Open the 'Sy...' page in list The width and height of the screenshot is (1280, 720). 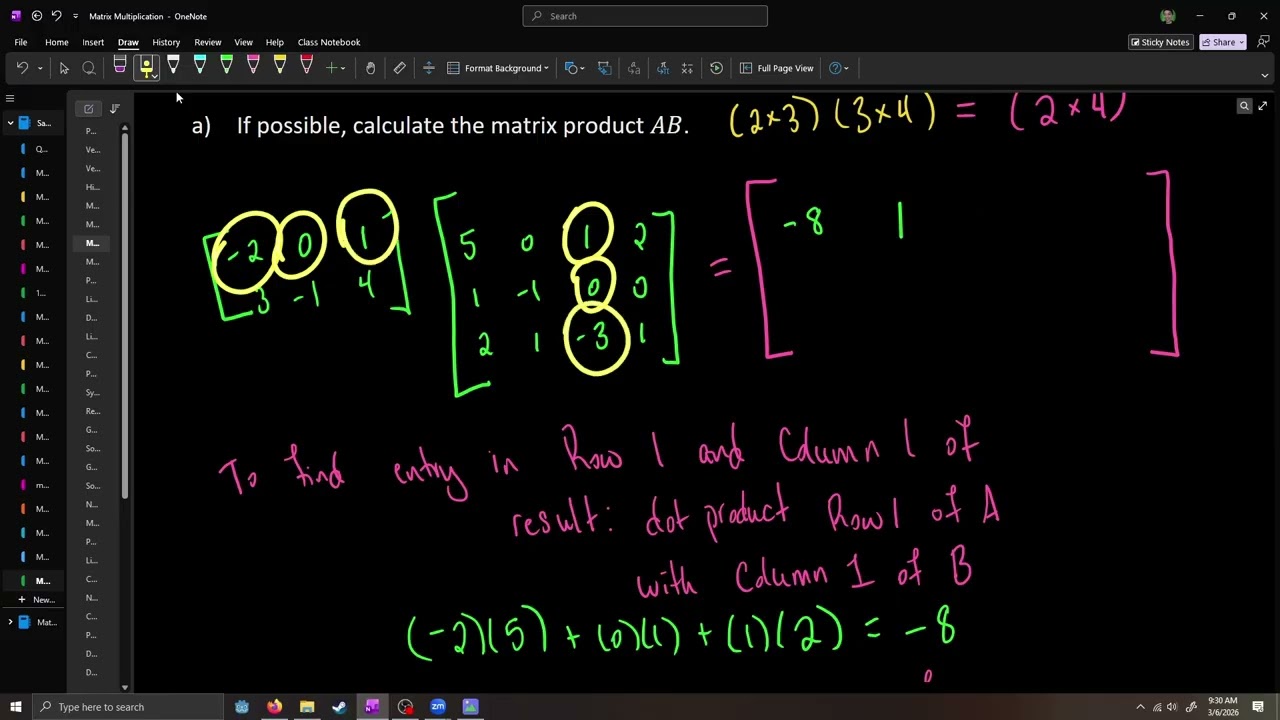click(x=92, y=393)
